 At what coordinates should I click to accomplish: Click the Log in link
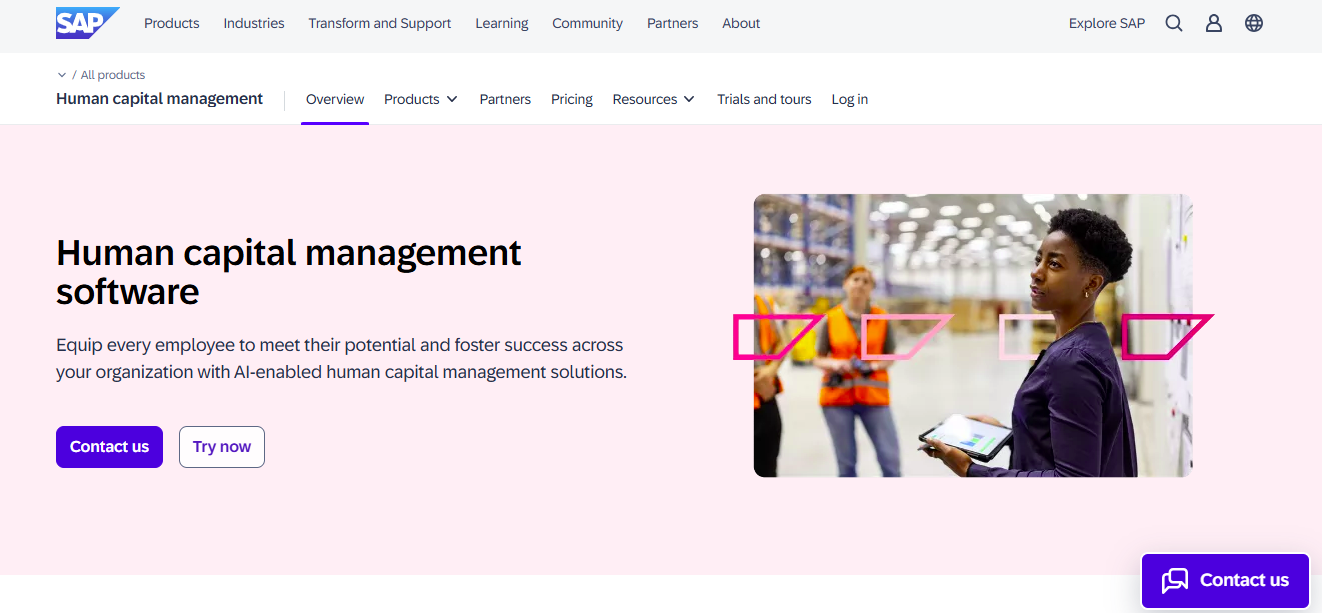tap(850, 99)
